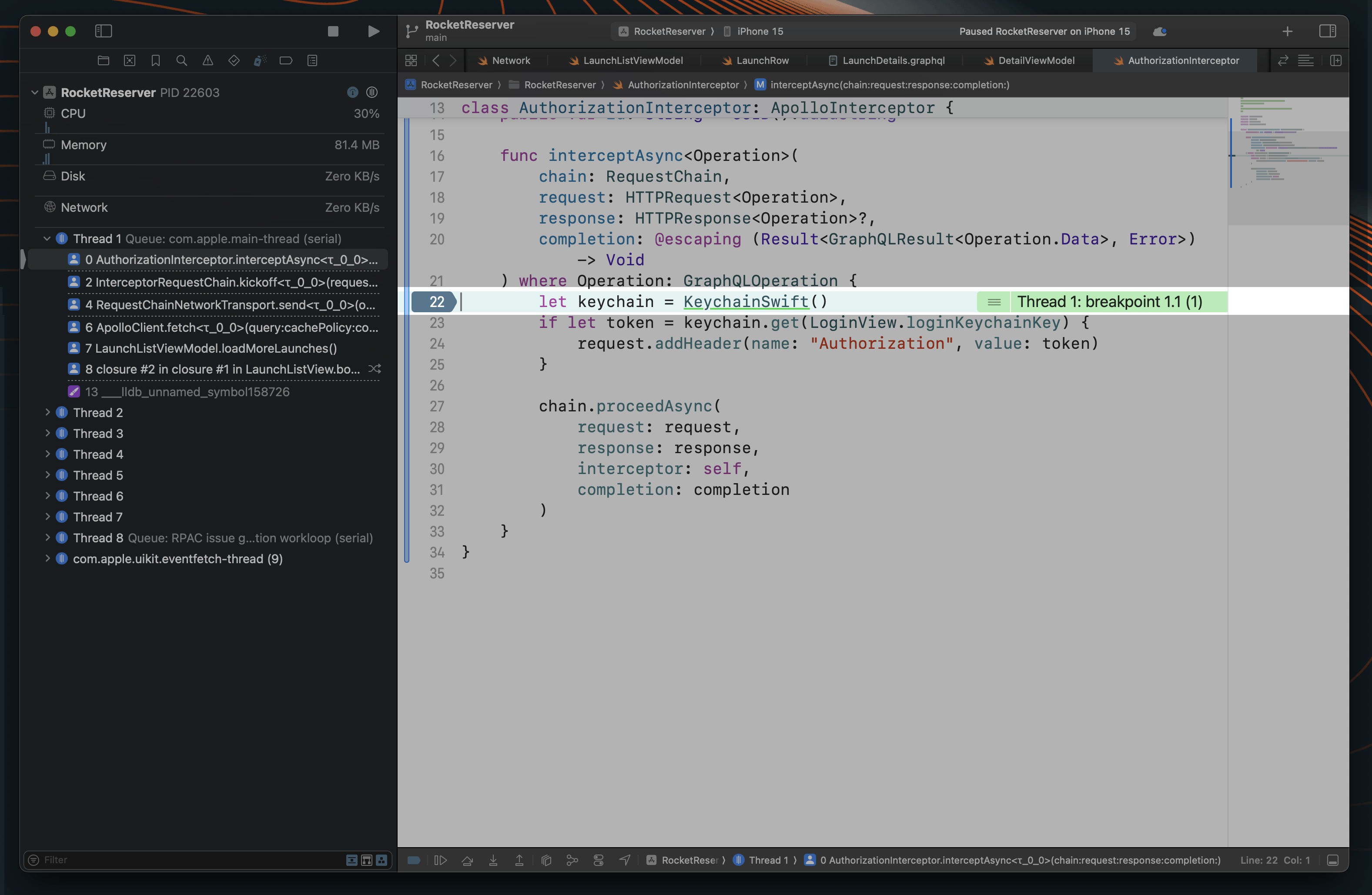Viewport: 1372px width, 895px height.
Task: Click the issue navigator warning icon
Action: [x=208, y=60]
